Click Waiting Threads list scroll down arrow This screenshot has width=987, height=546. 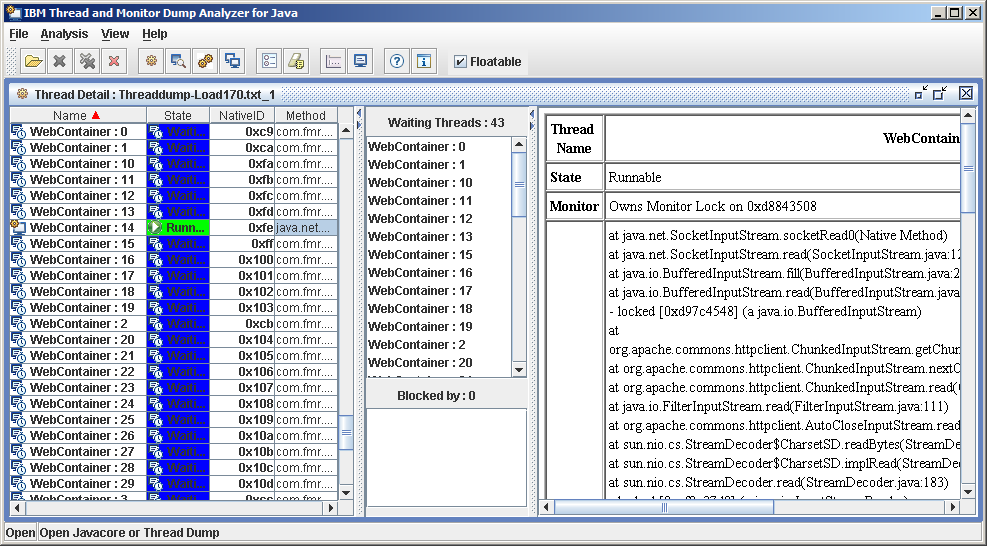point(519,370)
